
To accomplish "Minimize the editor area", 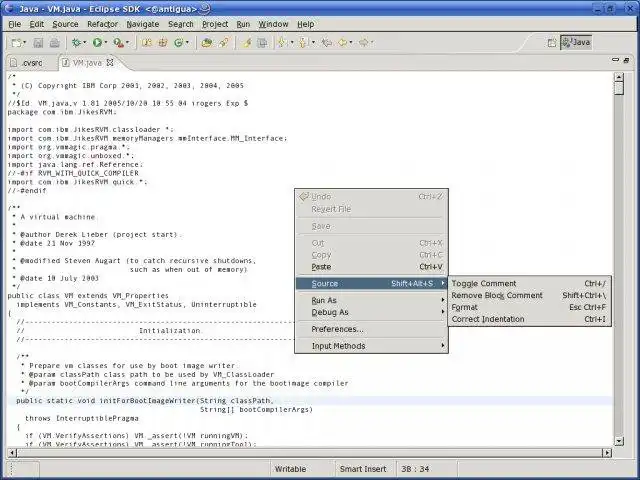I will (616, 60).
